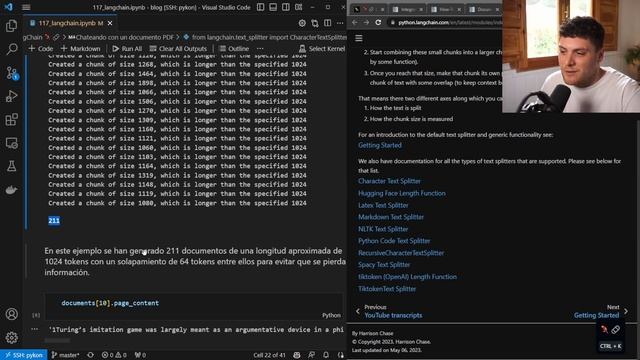Open notebook settings gear in editor toolbar
This screenshot has height=360, width=640.
click(302, 23)
